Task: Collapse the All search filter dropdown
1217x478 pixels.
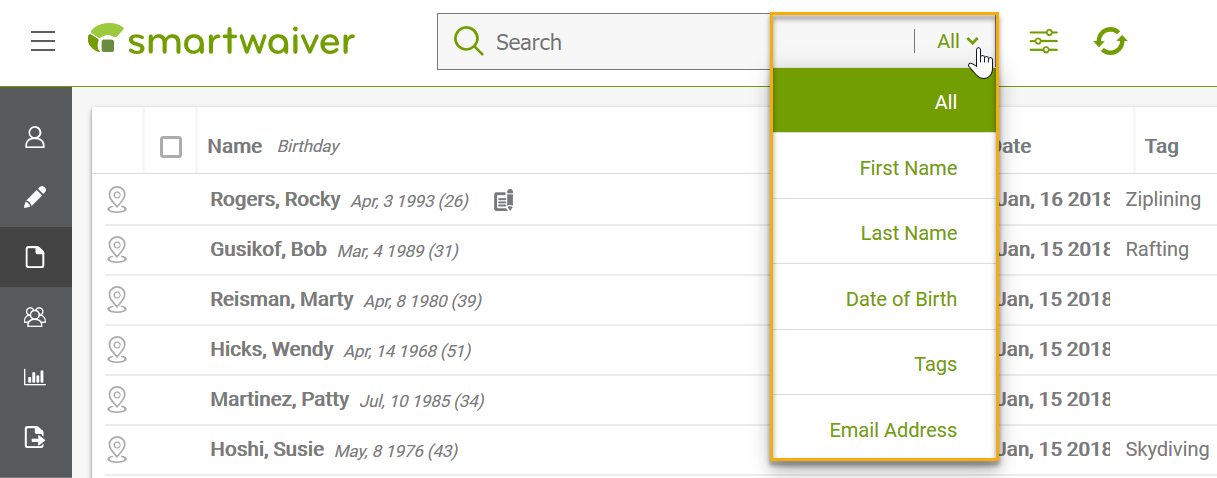Action: click(x=957, y=42)
